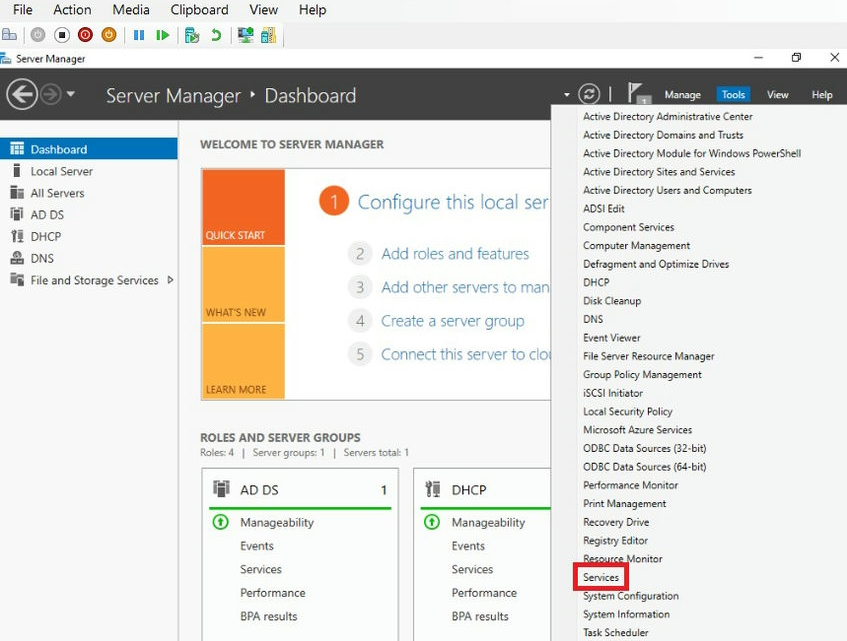Viewport: 847px width, 641px height.
Task: Open the notifications flag
Action: click(x=638, y=93)
